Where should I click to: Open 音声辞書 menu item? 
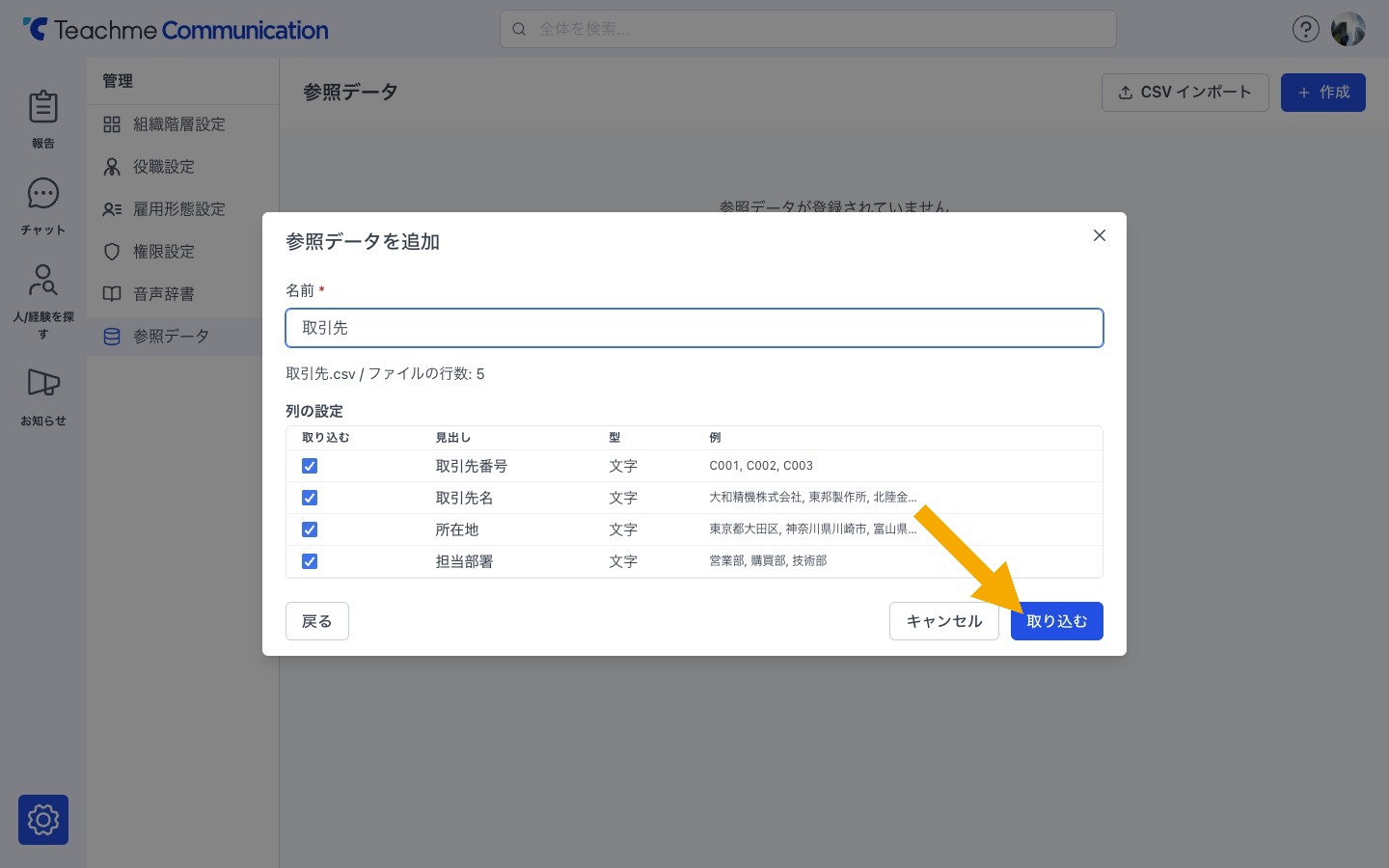[182, 294]
